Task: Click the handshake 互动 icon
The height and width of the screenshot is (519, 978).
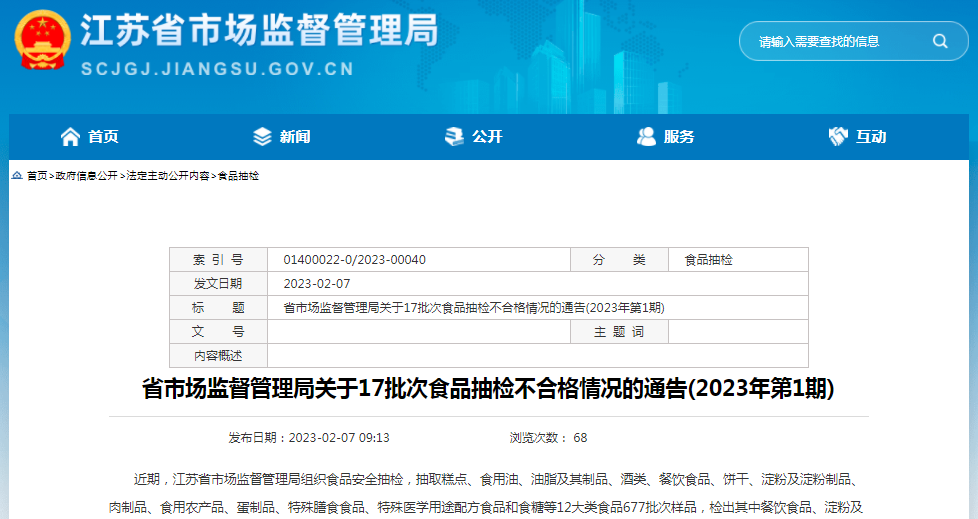Action: point(838,136)
